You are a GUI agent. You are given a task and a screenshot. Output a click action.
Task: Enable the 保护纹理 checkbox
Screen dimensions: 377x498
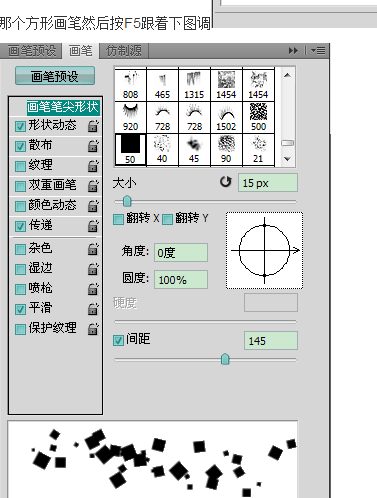pyautogui.click(x=20, y=329)
